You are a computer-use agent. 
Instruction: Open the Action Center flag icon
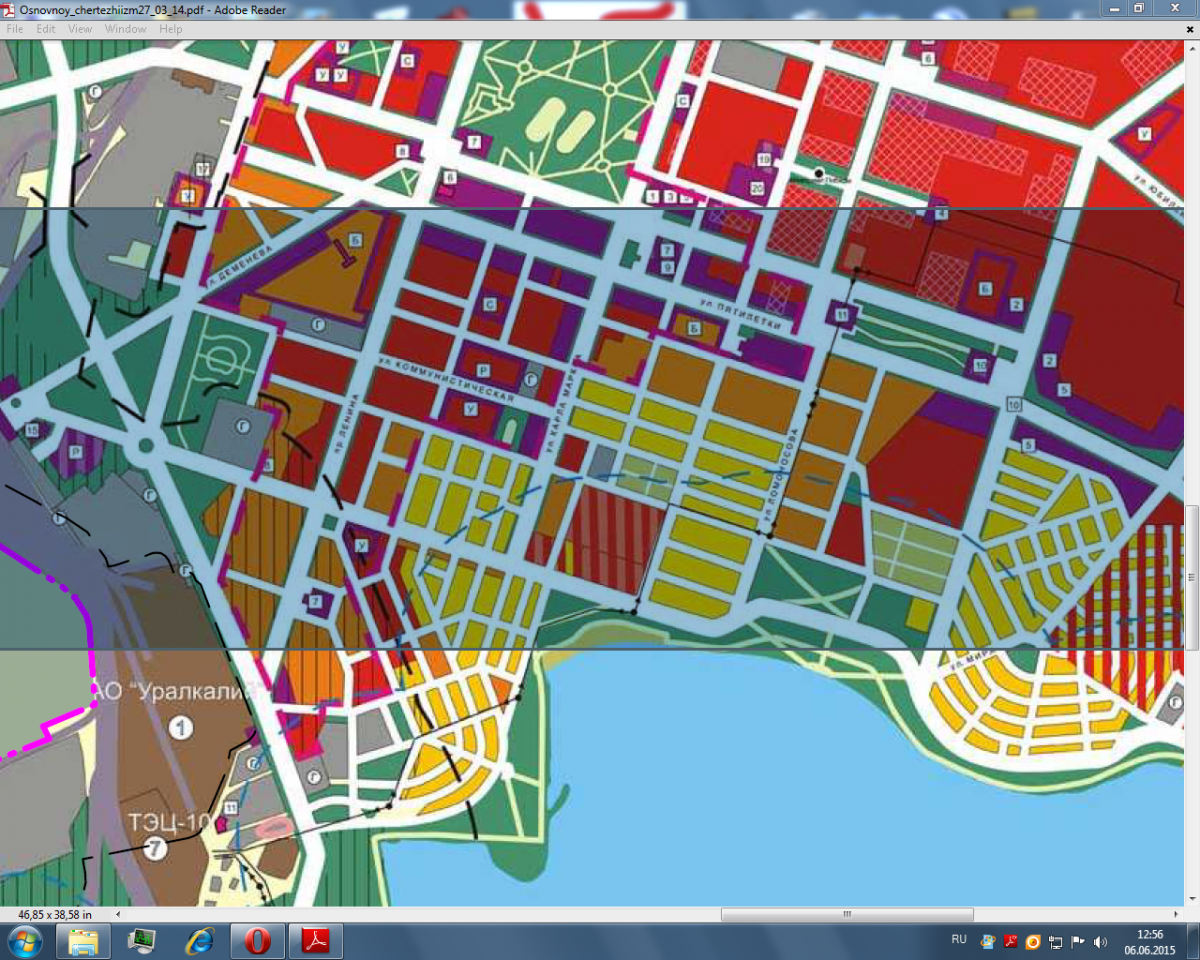1078,941
